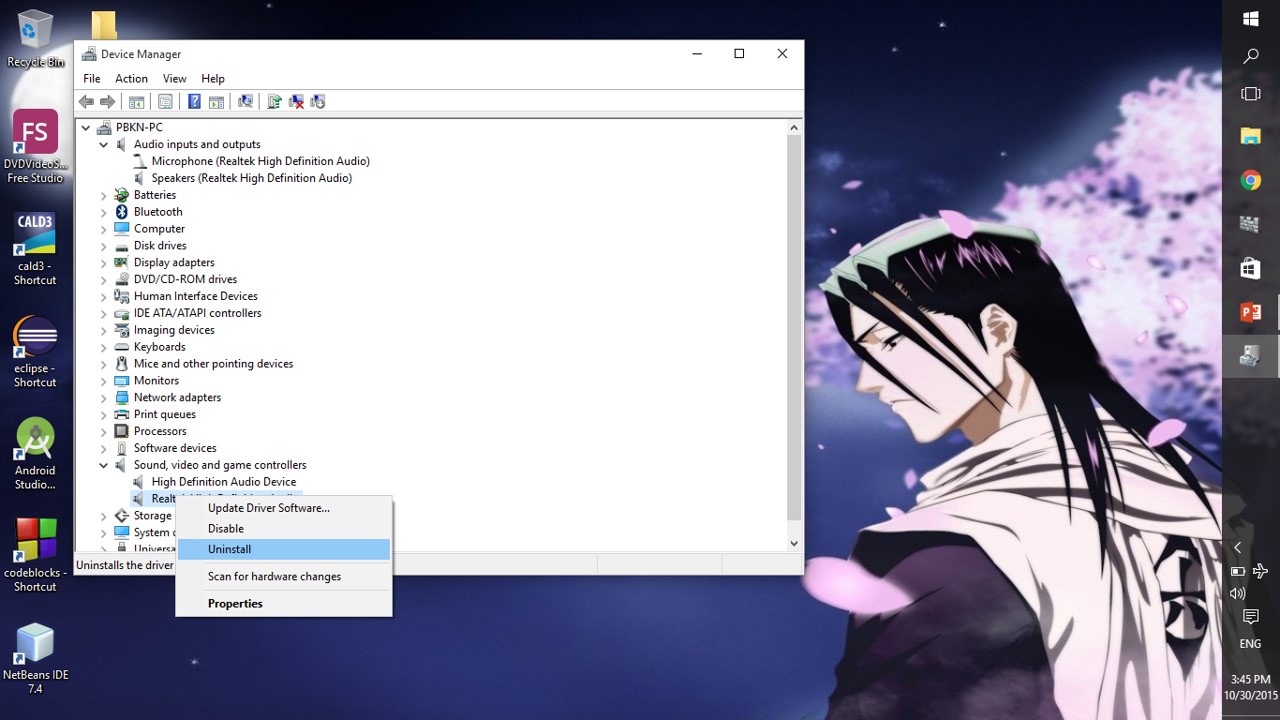Click the red X Uninstall toolbar icon
Image resolution: width=1280 pixels, height=720 pixels.
296,102
